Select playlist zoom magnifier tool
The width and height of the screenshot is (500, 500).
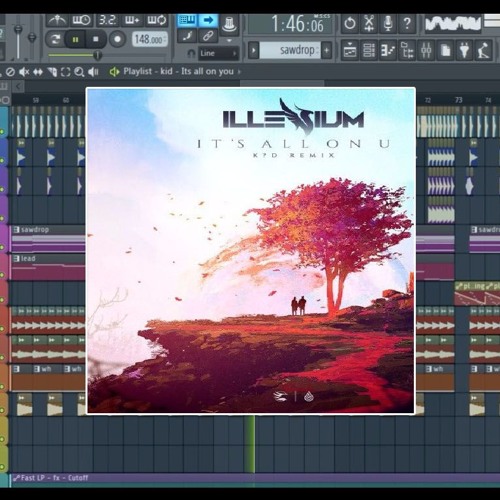[x=79, y=72]
